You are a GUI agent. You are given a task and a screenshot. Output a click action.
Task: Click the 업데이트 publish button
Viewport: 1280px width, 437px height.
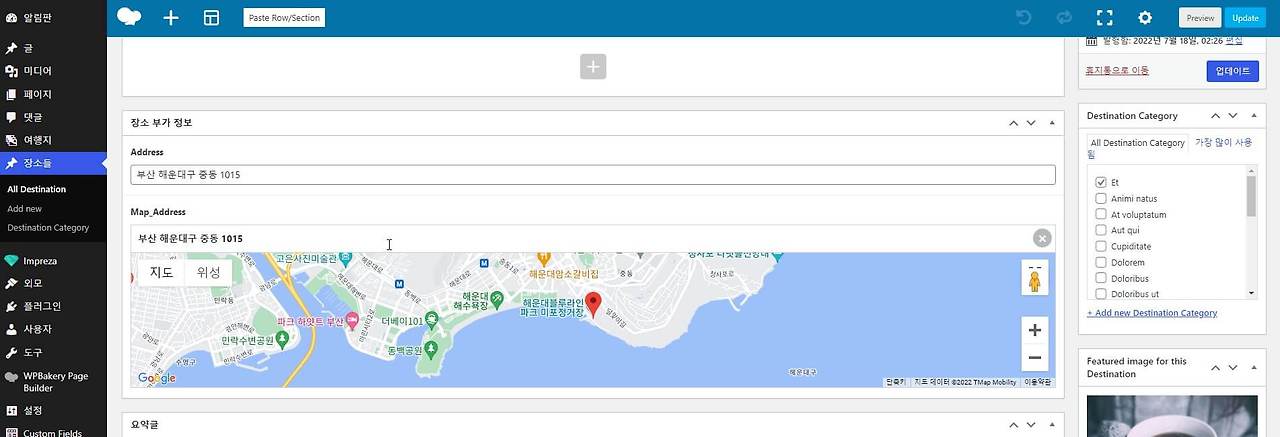point(1233,71)
